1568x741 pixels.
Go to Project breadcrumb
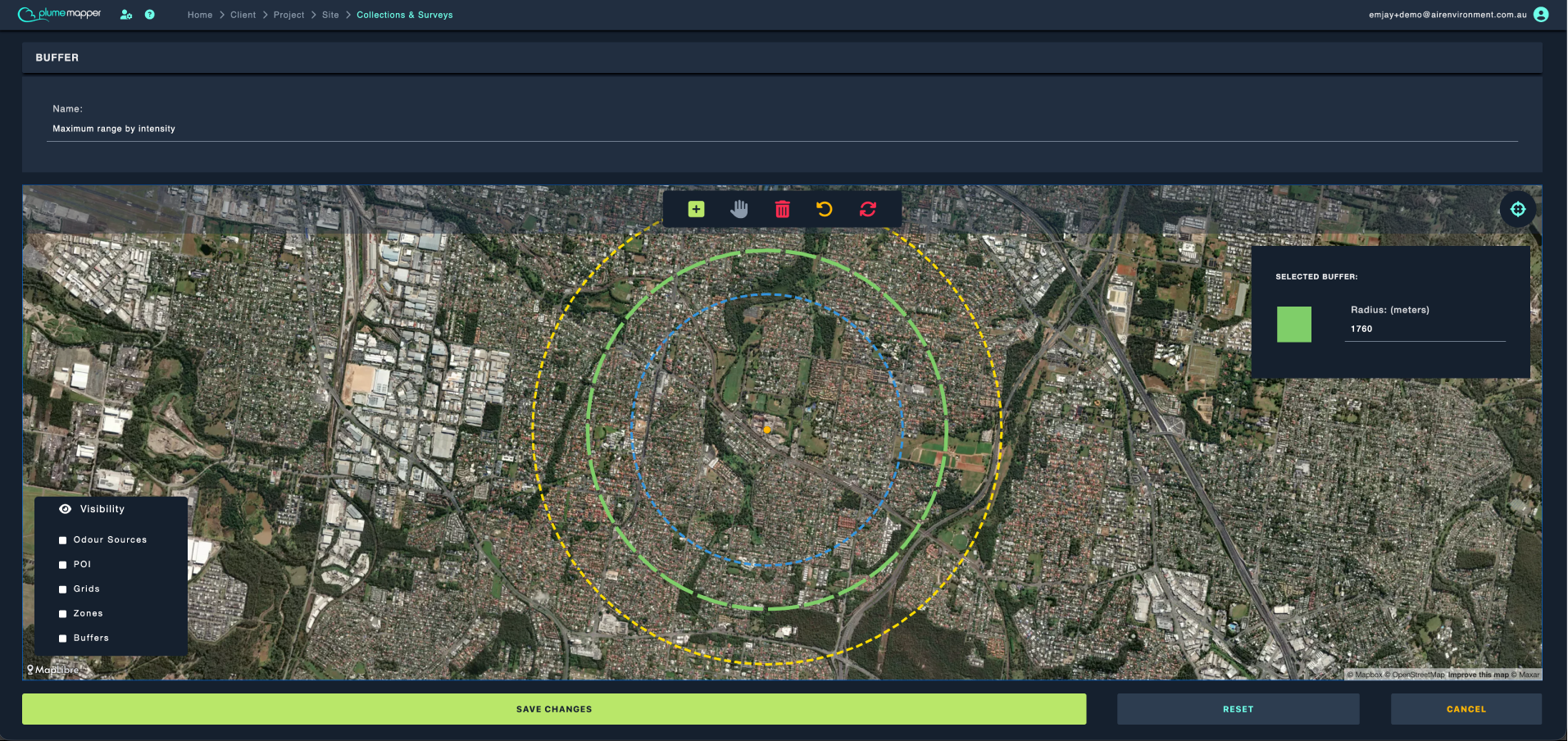click(289, 15)
